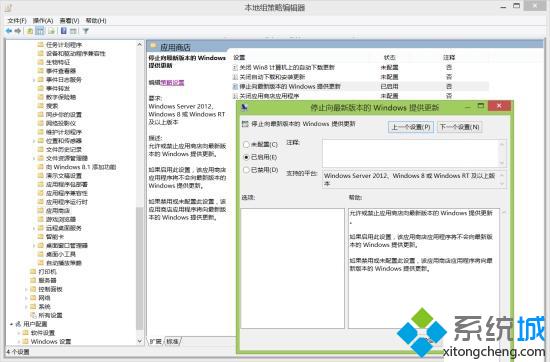Select the 已禁用(D) radio button

click(x=246, y=170)
